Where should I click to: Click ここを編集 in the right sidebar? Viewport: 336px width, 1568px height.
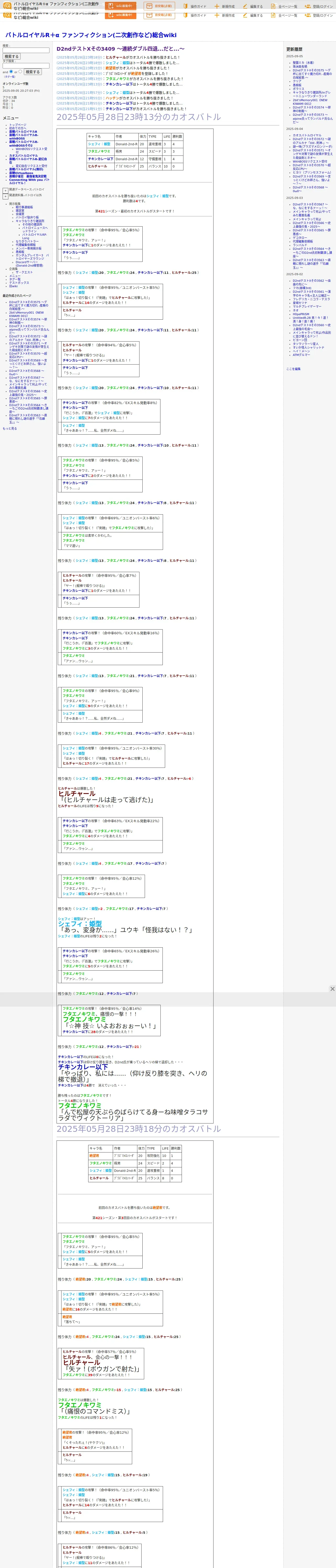293,369
